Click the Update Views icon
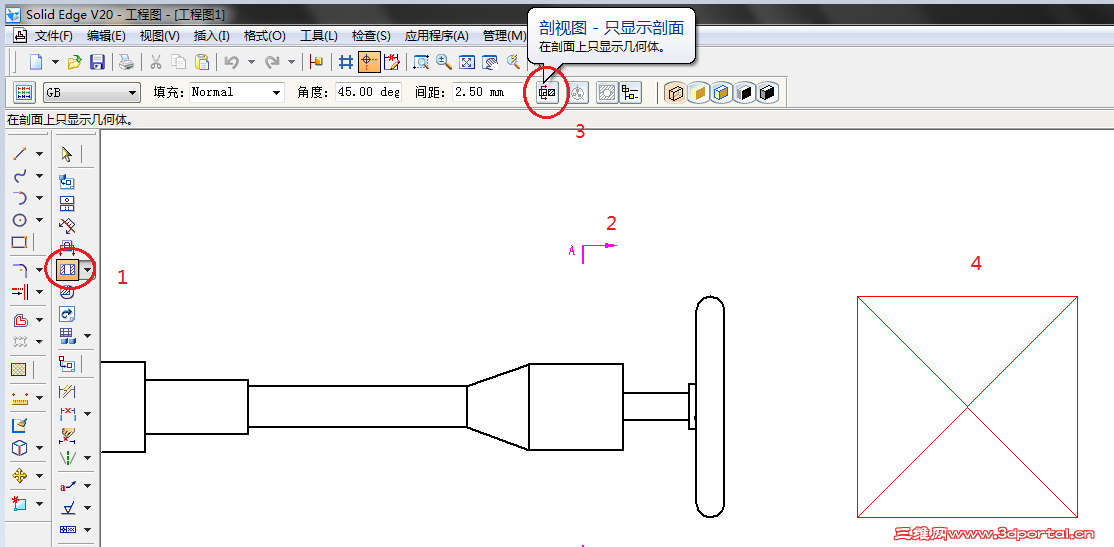Screen dimensions: 1114x547 point(67,313)
